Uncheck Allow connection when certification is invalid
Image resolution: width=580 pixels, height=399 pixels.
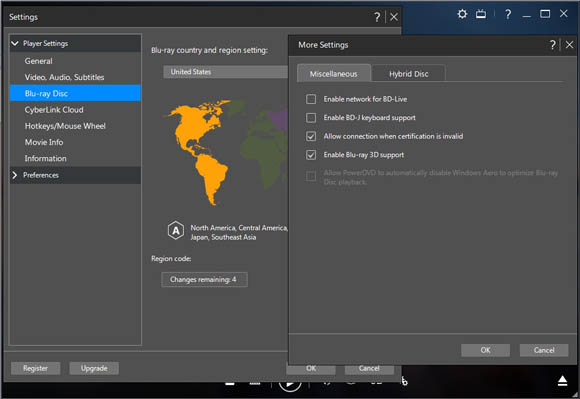click(x=311, y=136)
